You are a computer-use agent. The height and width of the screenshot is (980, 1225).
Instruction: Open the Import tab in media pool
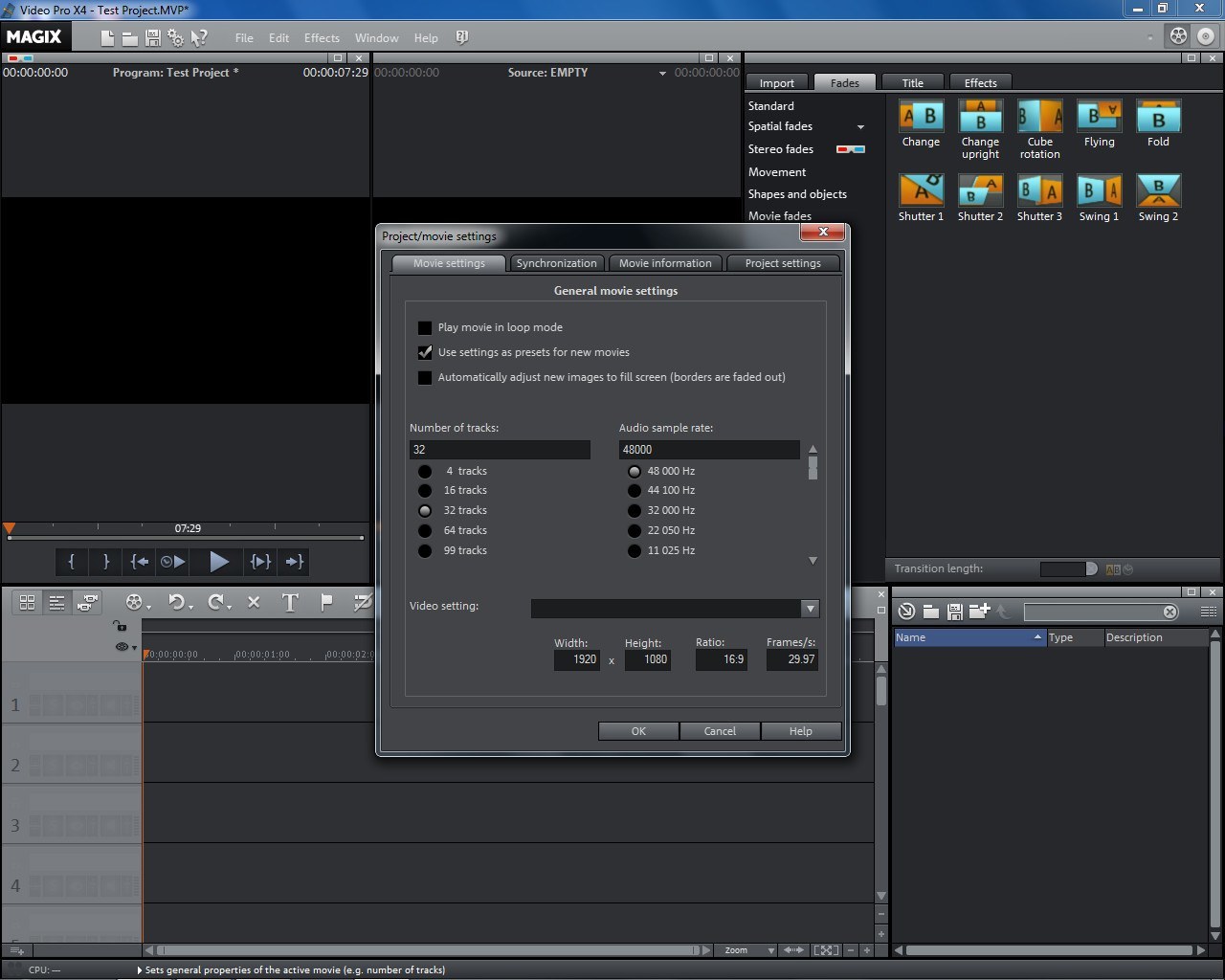point(777,83)
